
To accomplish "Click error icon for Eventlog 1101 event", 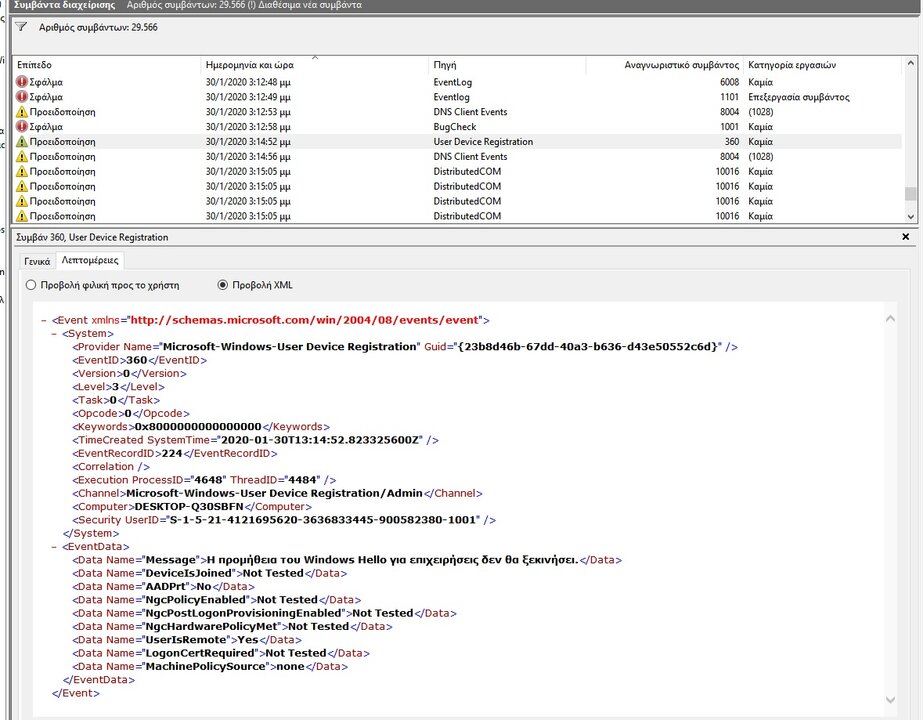I will coord(21,97).
